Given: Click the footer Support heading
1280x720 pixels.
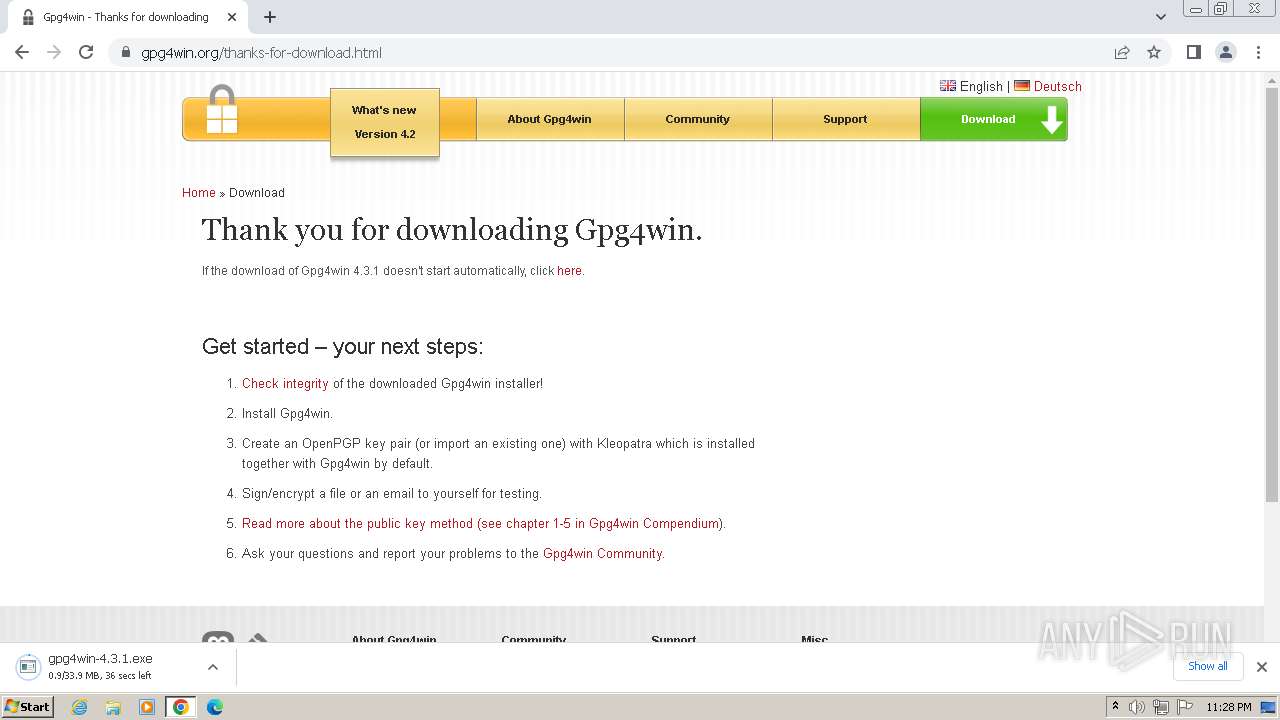Looking at the screenshot, I should click(673, 639).
